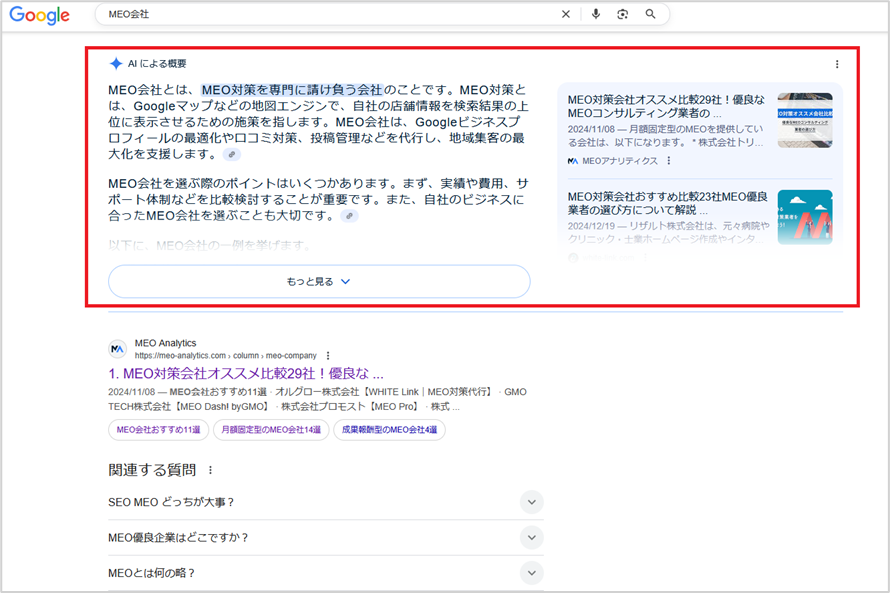Screen dimensions: 890x593
Task: Click the 関連する質問 heading
Action: click(152, 470)
